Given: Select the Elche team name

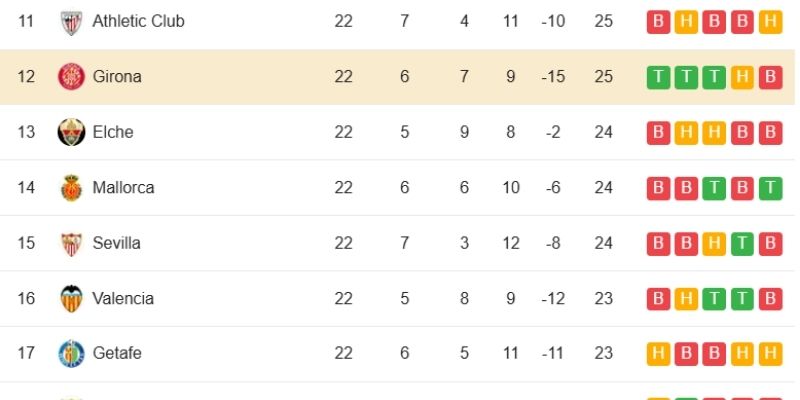Looking at the screenshot, I should 113,132.
